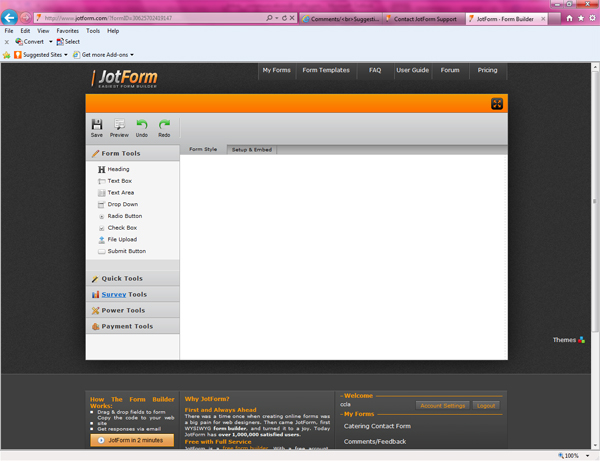Open the View menu
This screenshot has width=600, height=461.
coord(43,31)
